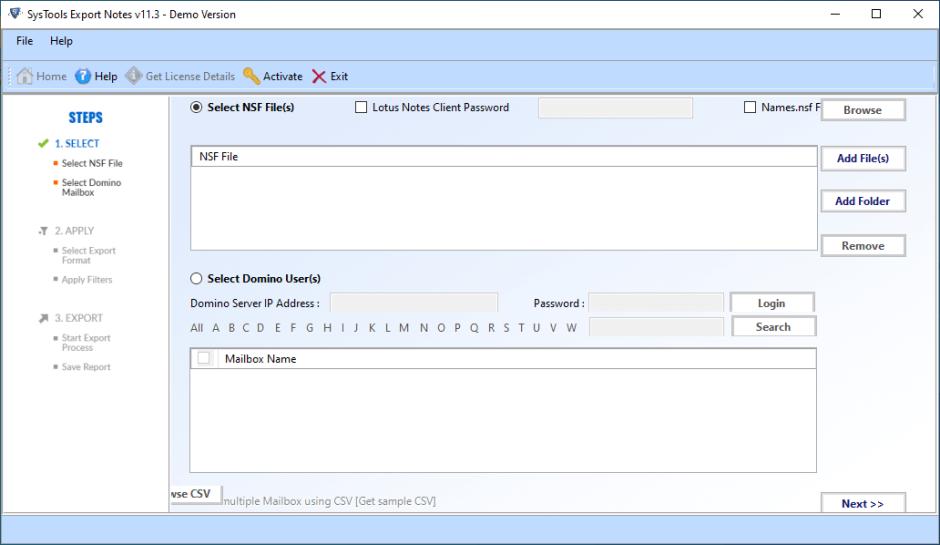
Task: Click the '3. EXPORT' step heading
Action: [x=79, y=318]
